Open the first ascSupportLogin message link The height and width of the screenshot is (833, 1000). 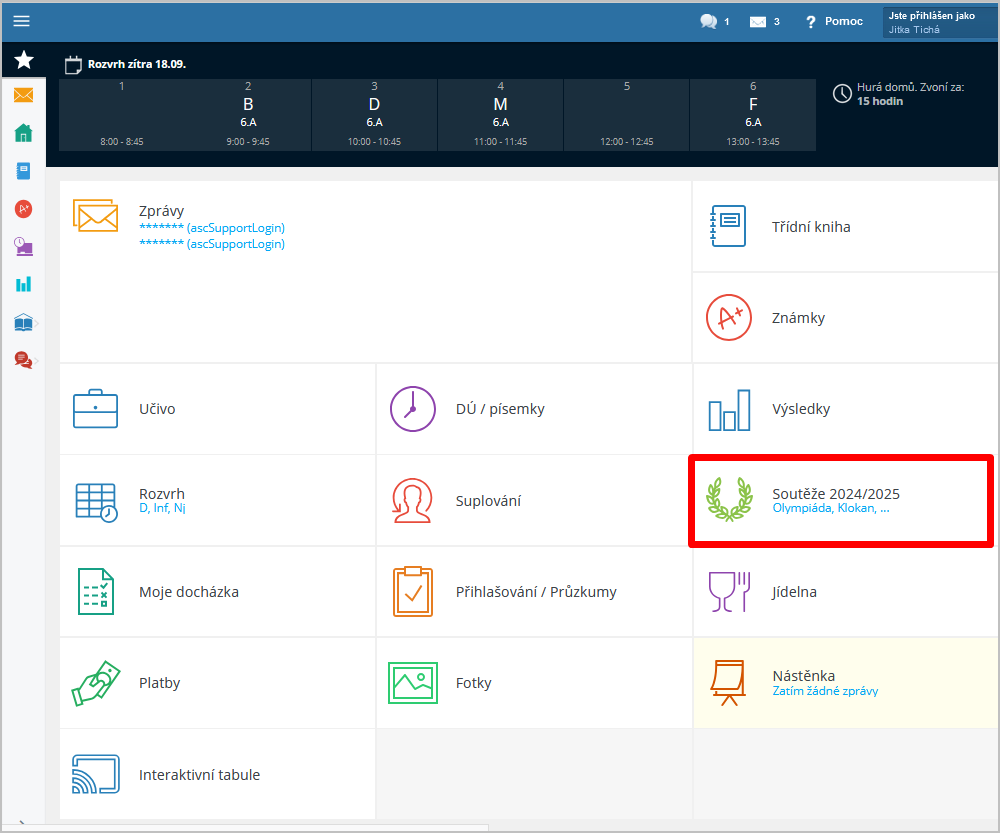click(212, 228)
